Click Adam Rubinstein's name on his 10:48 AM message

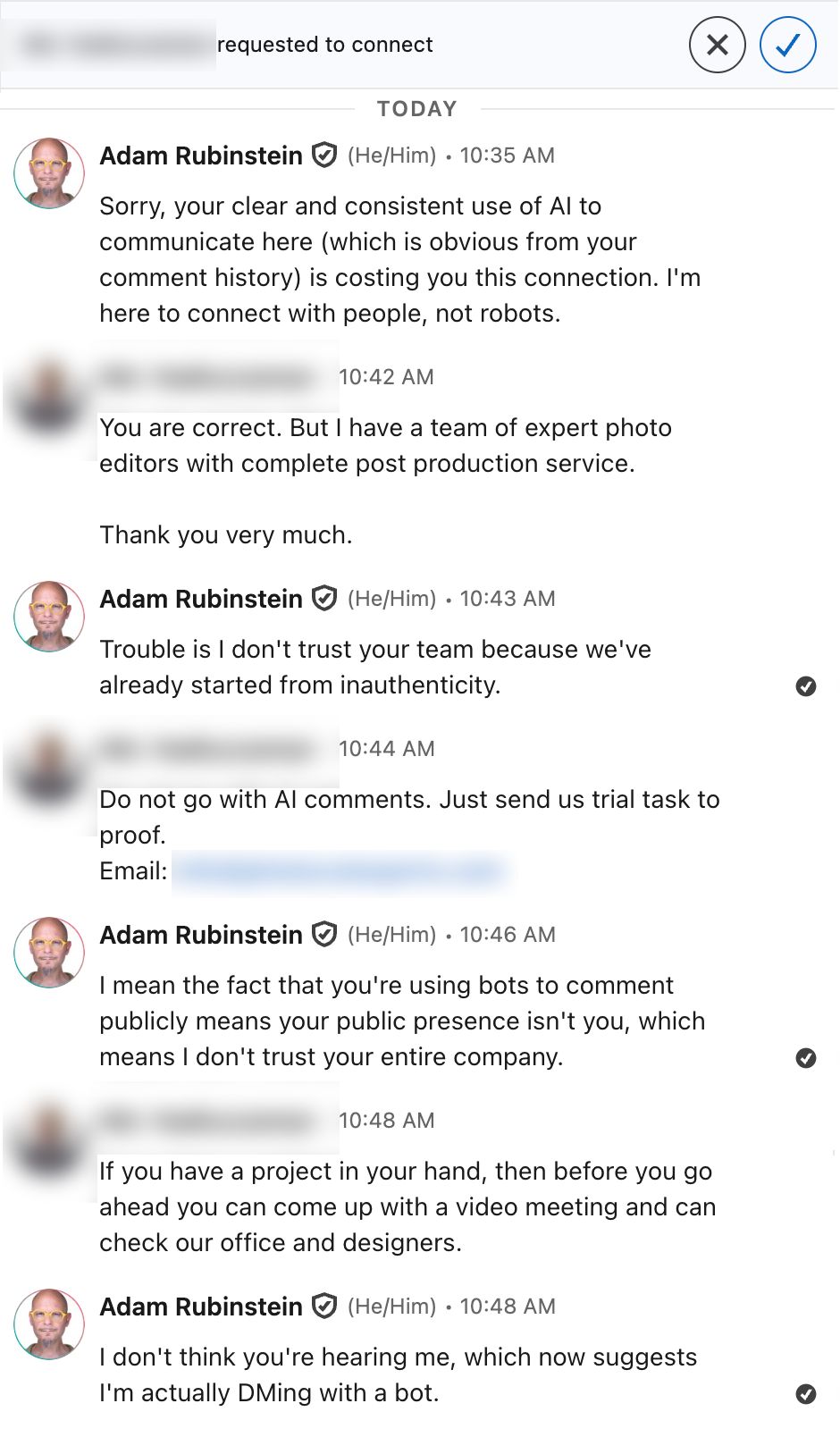201,1307
